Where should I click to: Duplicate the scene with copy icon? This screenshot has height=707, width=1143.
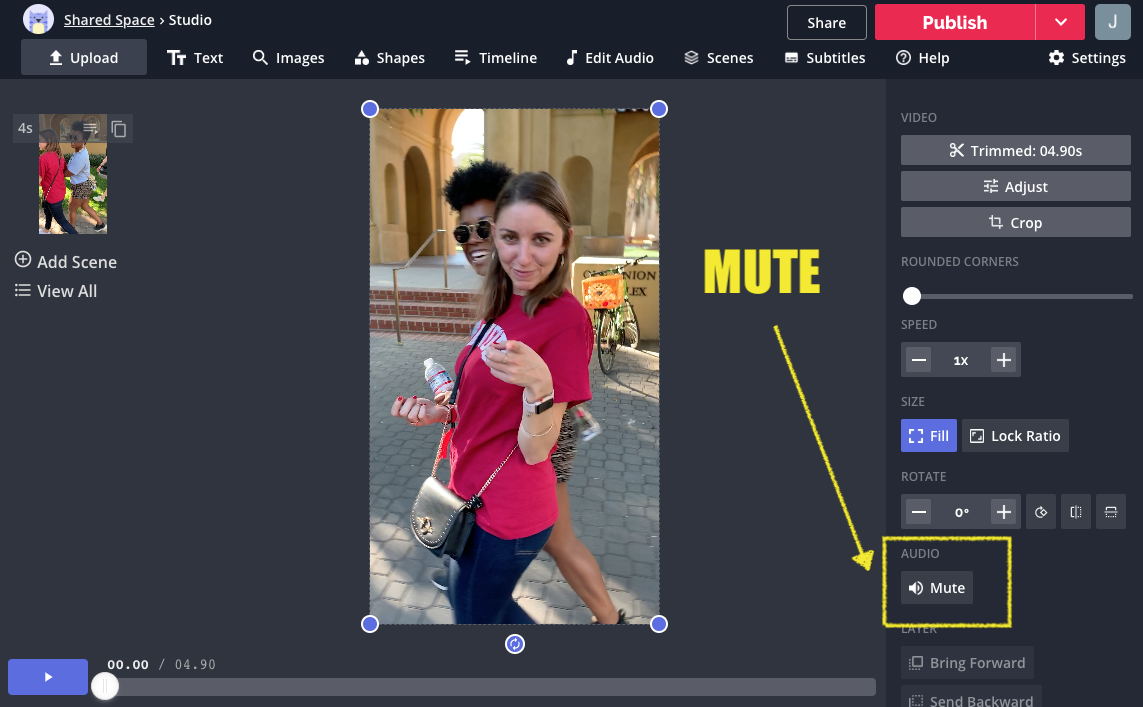[x=119, y=129]
